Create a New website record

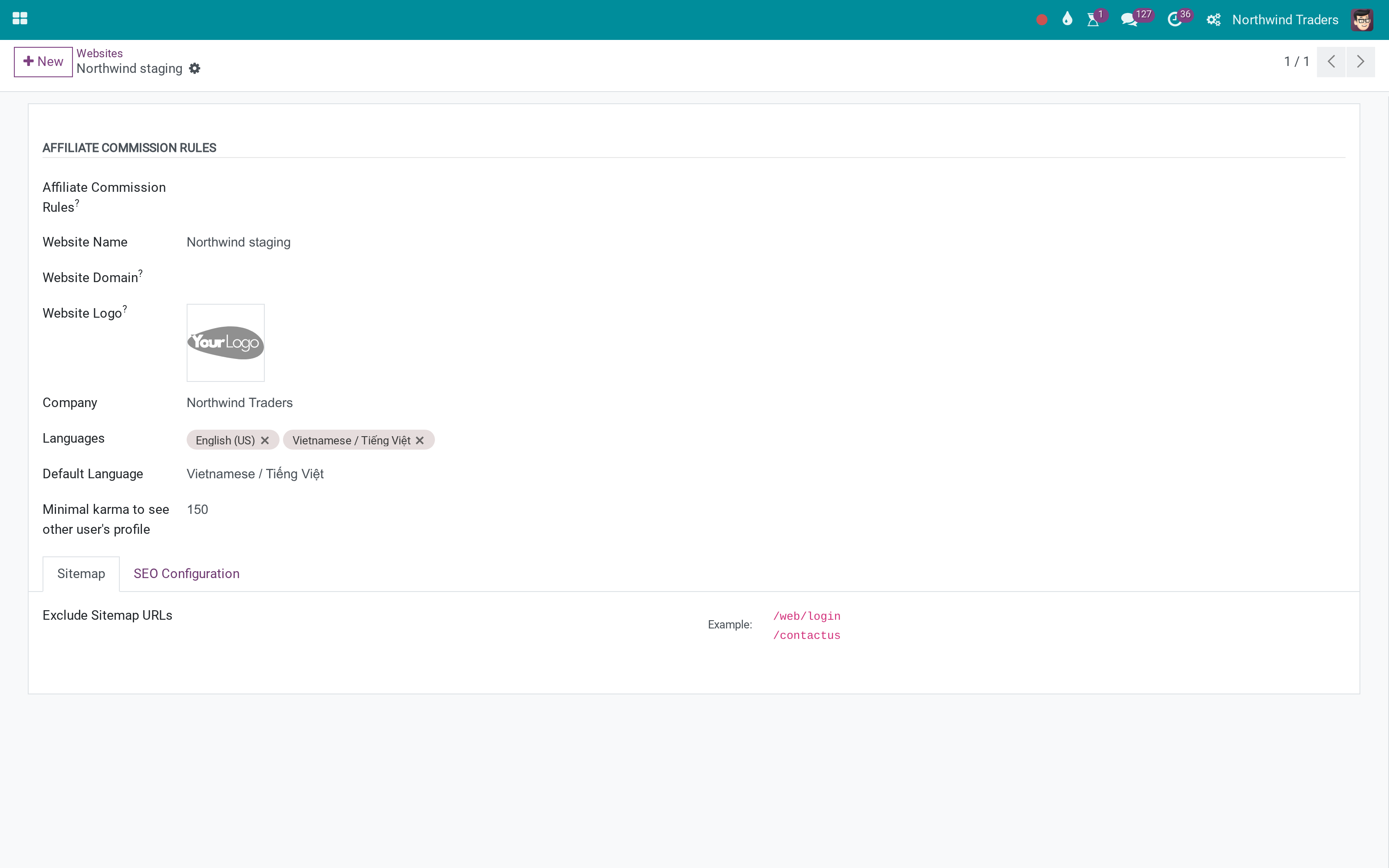point(43,62)
